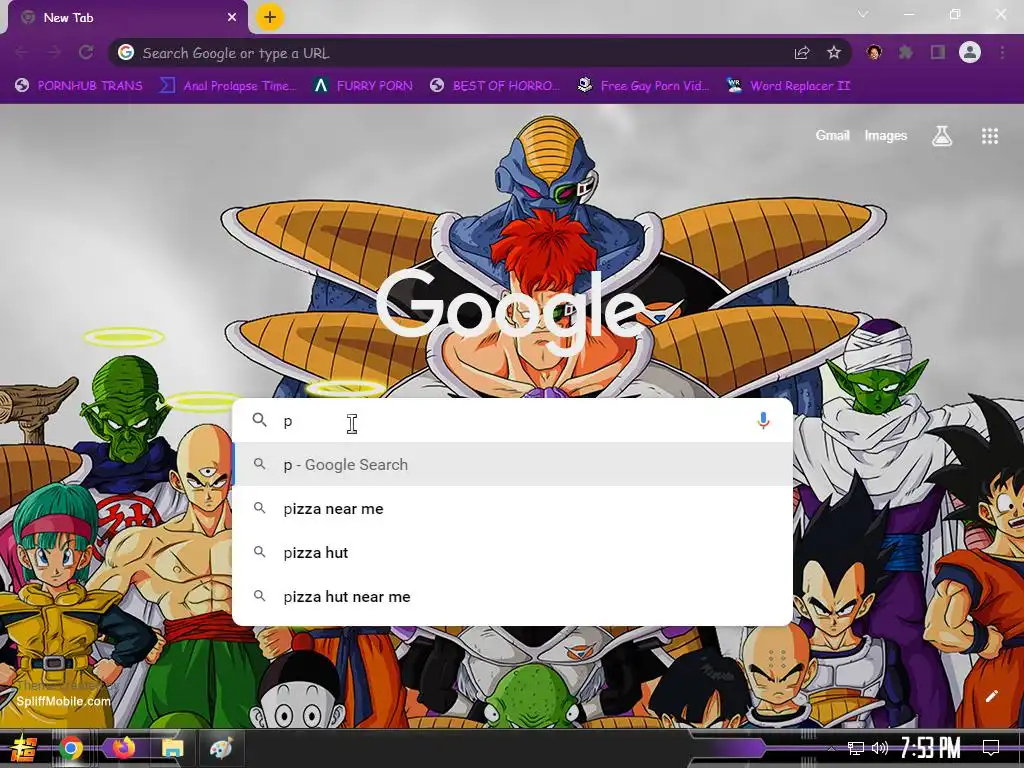Open a new tab with the plus button
Screen dimensions: 1024x768
tap(270, 17)
